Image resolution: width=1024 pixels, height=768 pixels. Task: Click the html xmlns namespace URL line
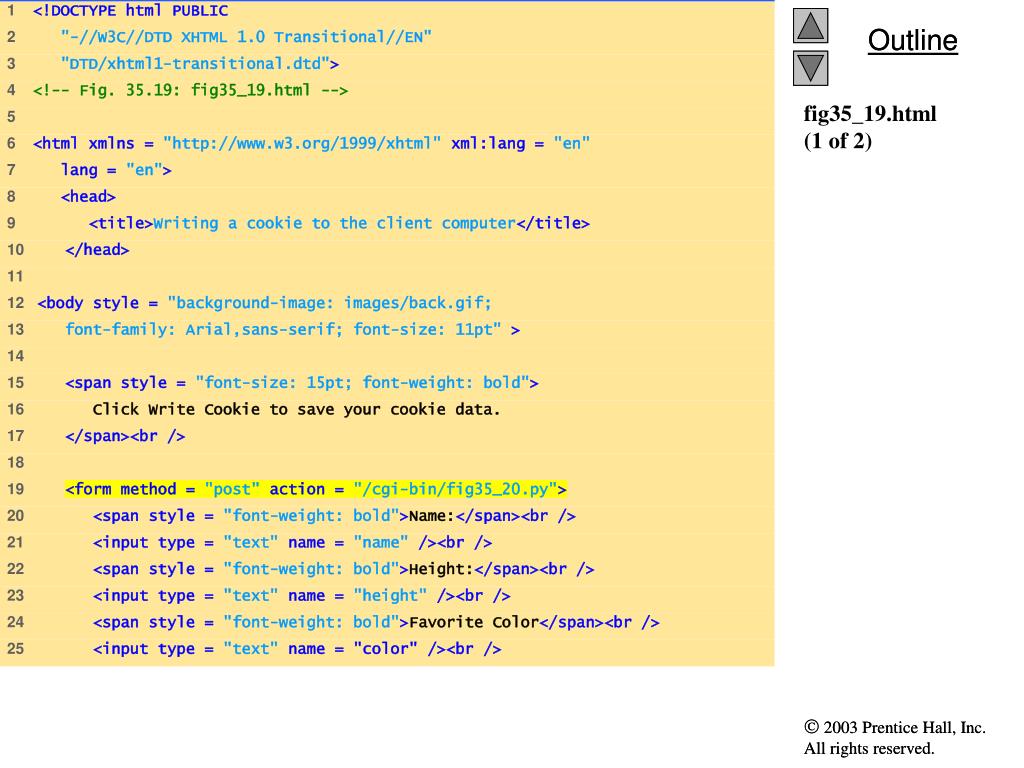(x=312, y=143)
